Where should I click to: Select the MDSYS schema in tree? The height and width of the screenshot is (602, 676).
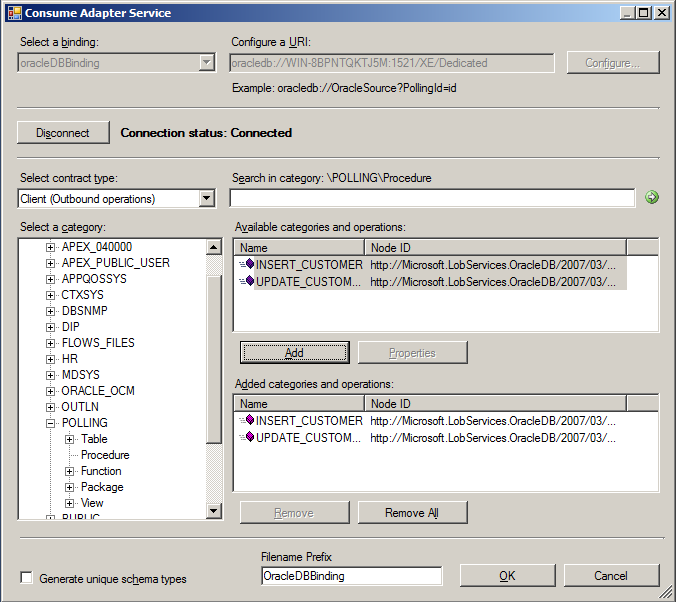(81, 375)
